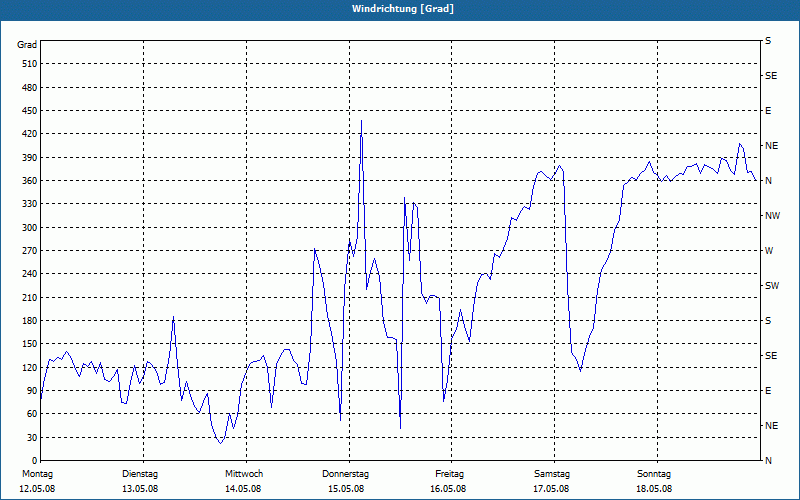This screenshot has height=500, width=800.
Task: Click the 'Montag' day label
Action: tap(37, 474)
